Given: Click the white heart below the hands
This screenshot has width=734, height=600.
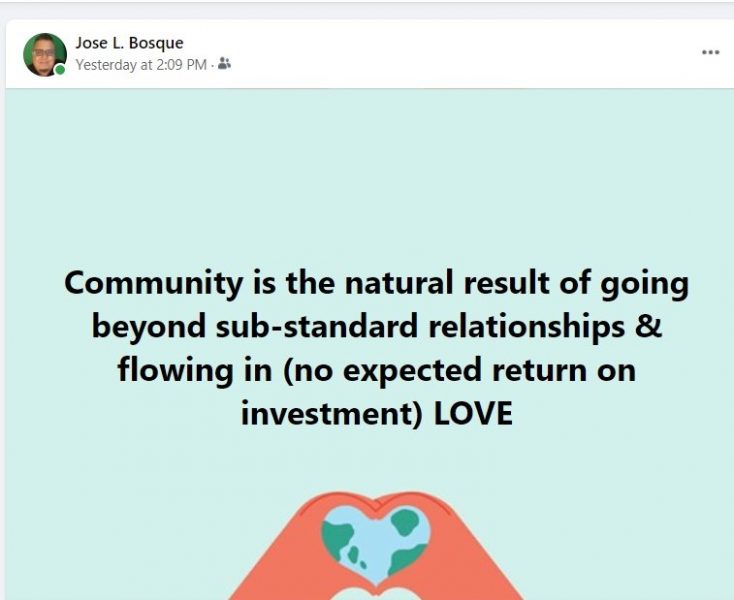Looking at the screenshot, I should (376, 593).
